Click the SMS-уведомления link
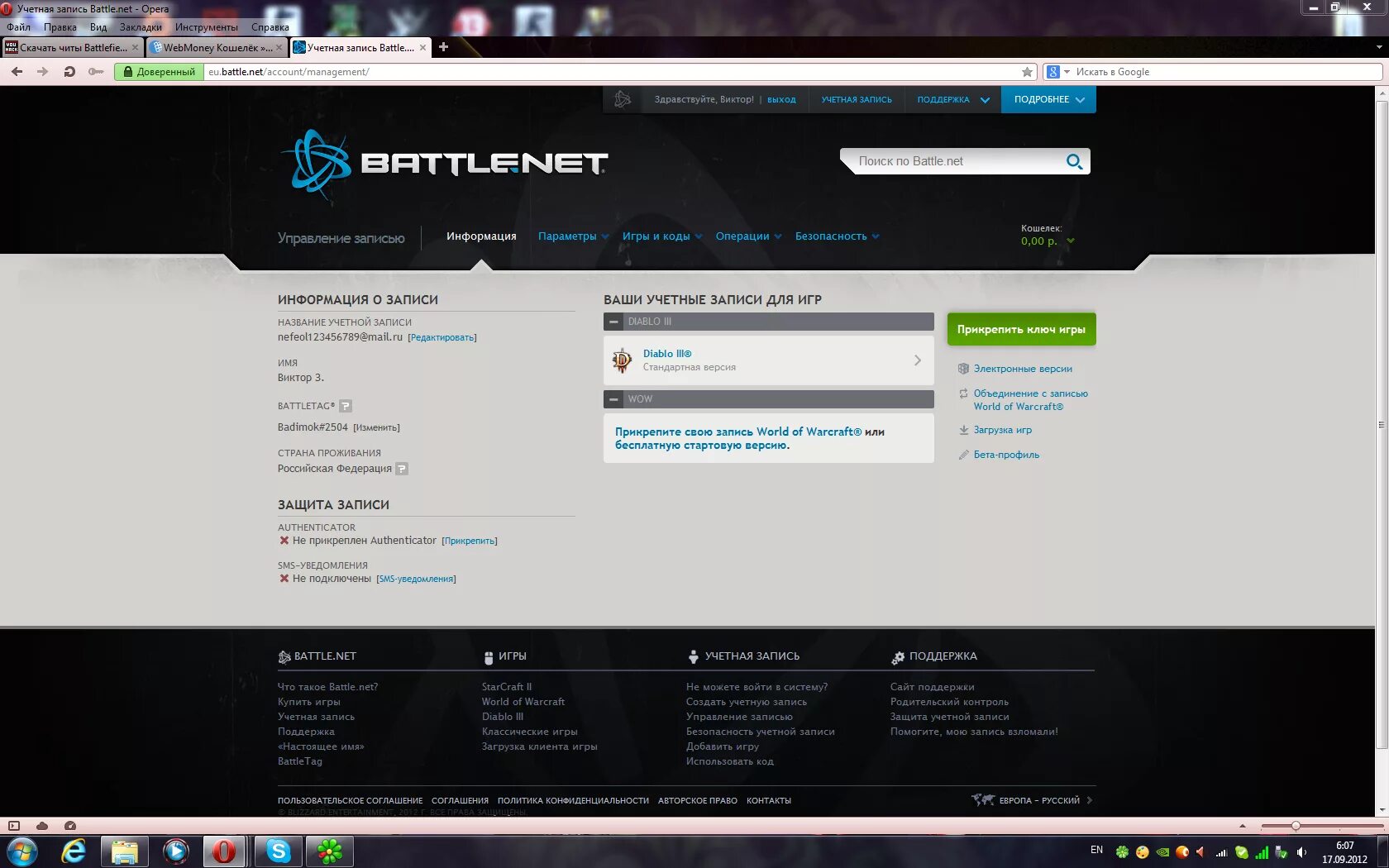 pos(416,579)
